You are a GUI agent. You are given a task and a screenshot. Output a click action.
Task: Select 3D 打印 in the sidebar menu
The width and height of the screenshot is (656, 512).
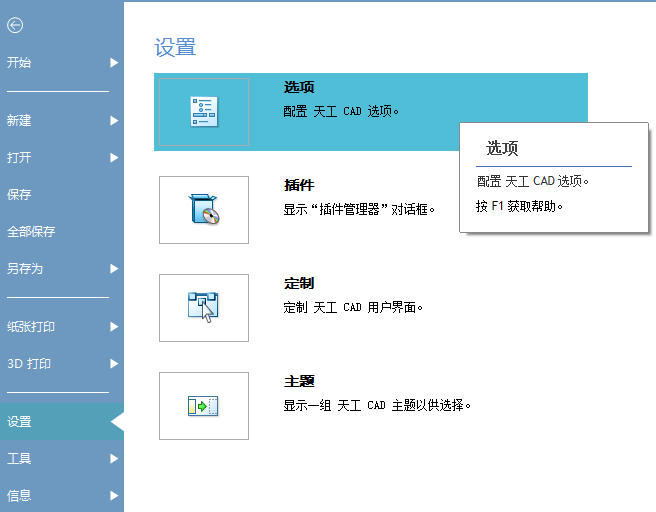[x=29, y=364]
